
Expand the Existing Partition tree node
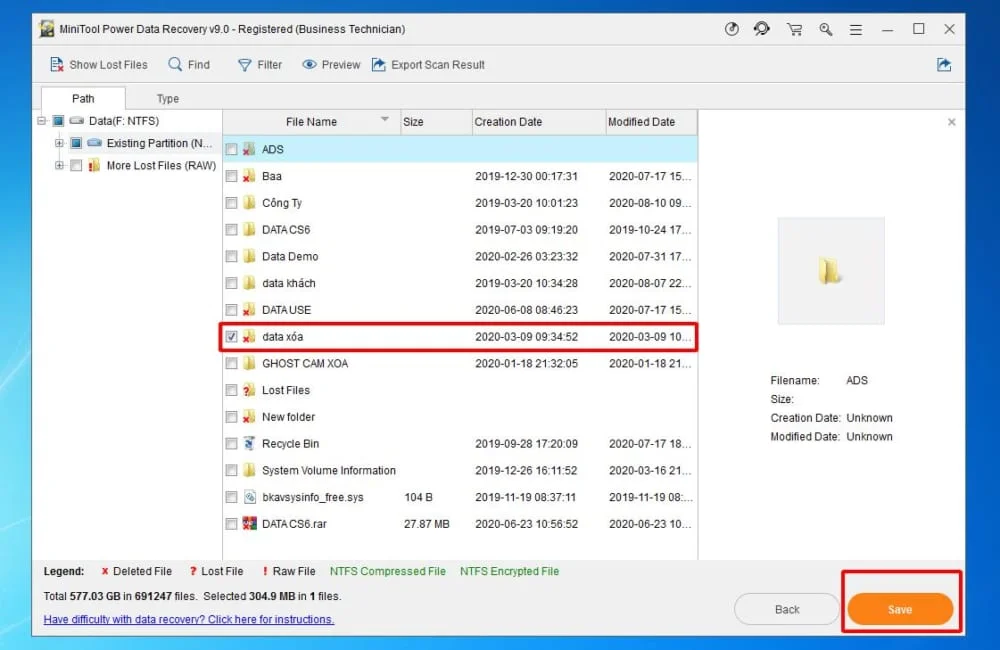click(x=59, y=143)
